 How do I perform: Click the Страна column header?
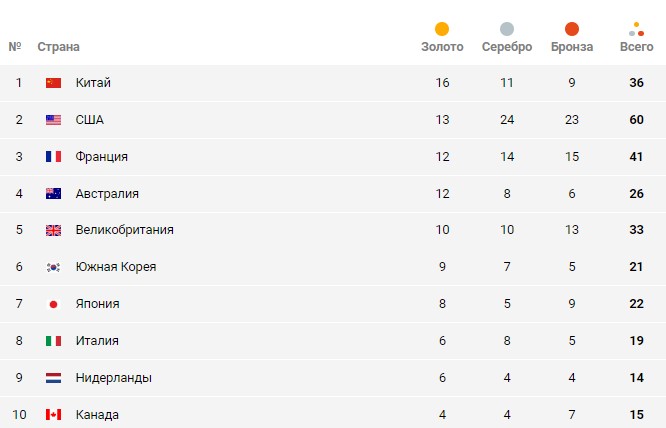coord(58,47)
